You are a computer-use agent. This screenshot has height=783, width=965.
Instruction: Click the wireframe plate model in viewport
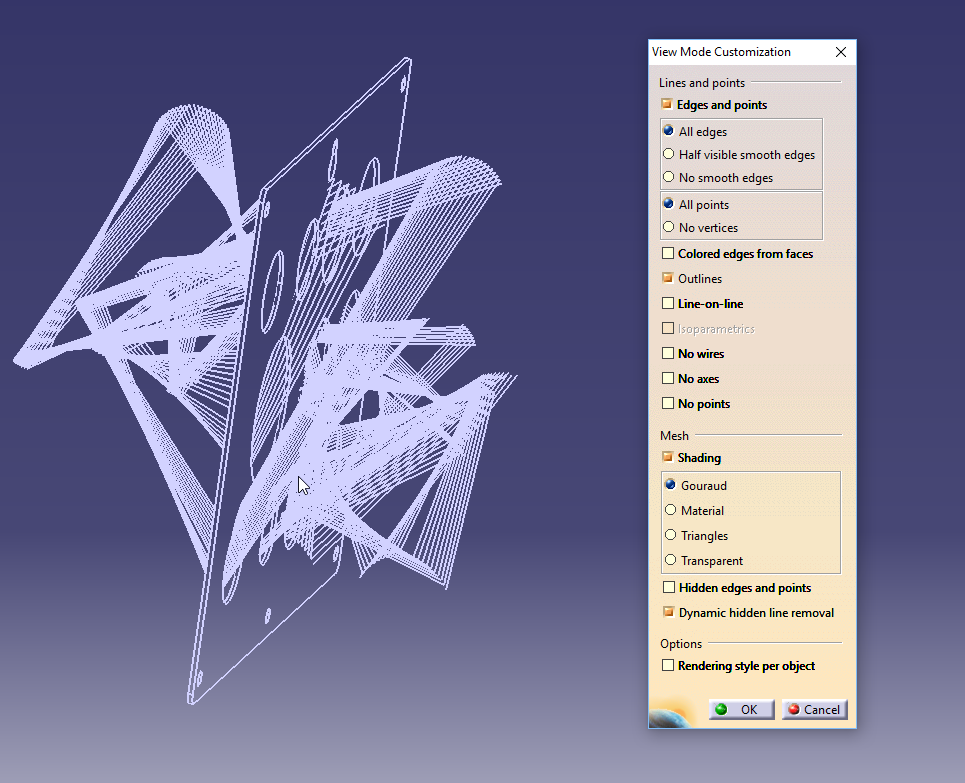[x=265, y=382]
